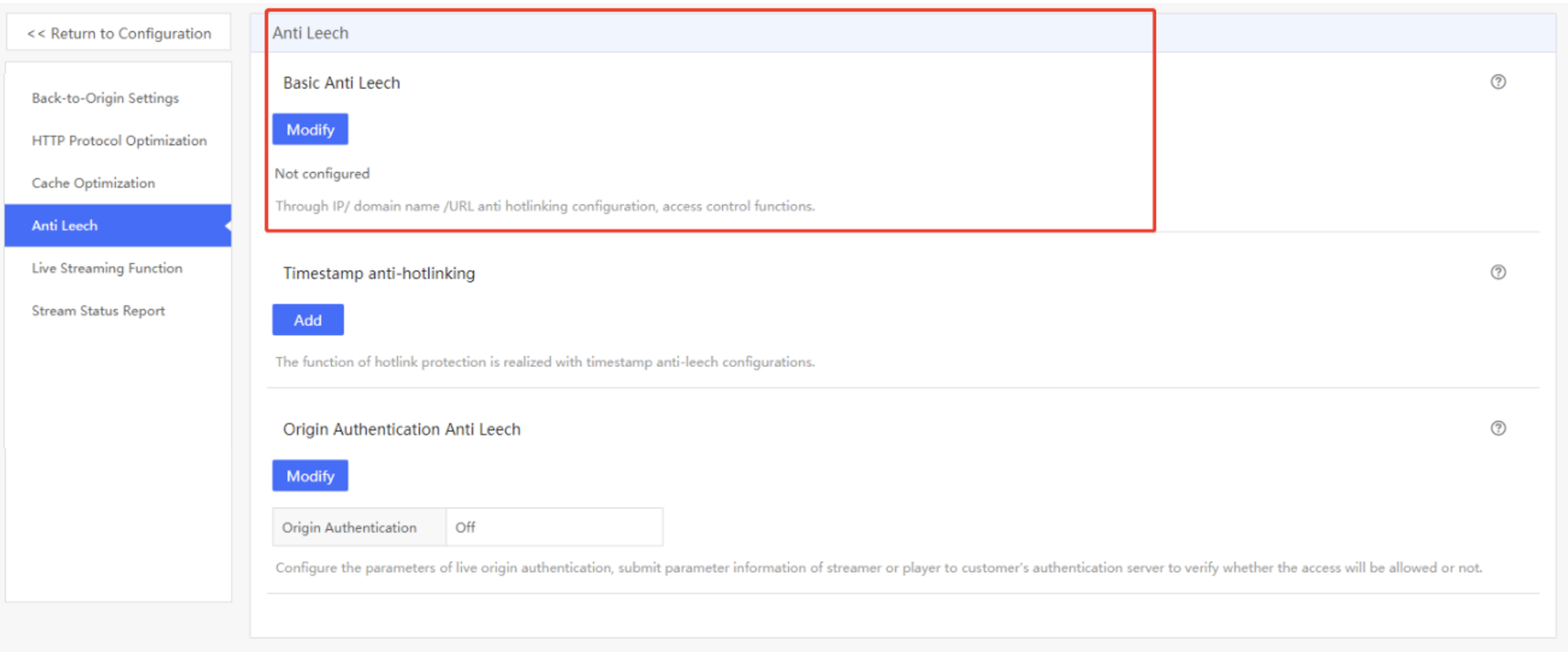Add a Timestamp anti-hotlinking rule
This screenshot has height=652, width=1568.
[308, 320]
